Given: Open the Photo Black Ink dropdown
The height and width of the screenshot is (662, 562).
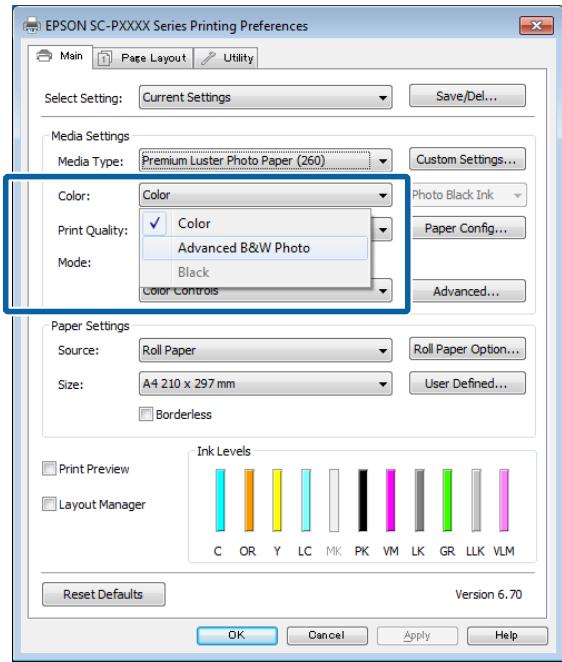Looking at the screenshot, I should coord(469,195).
